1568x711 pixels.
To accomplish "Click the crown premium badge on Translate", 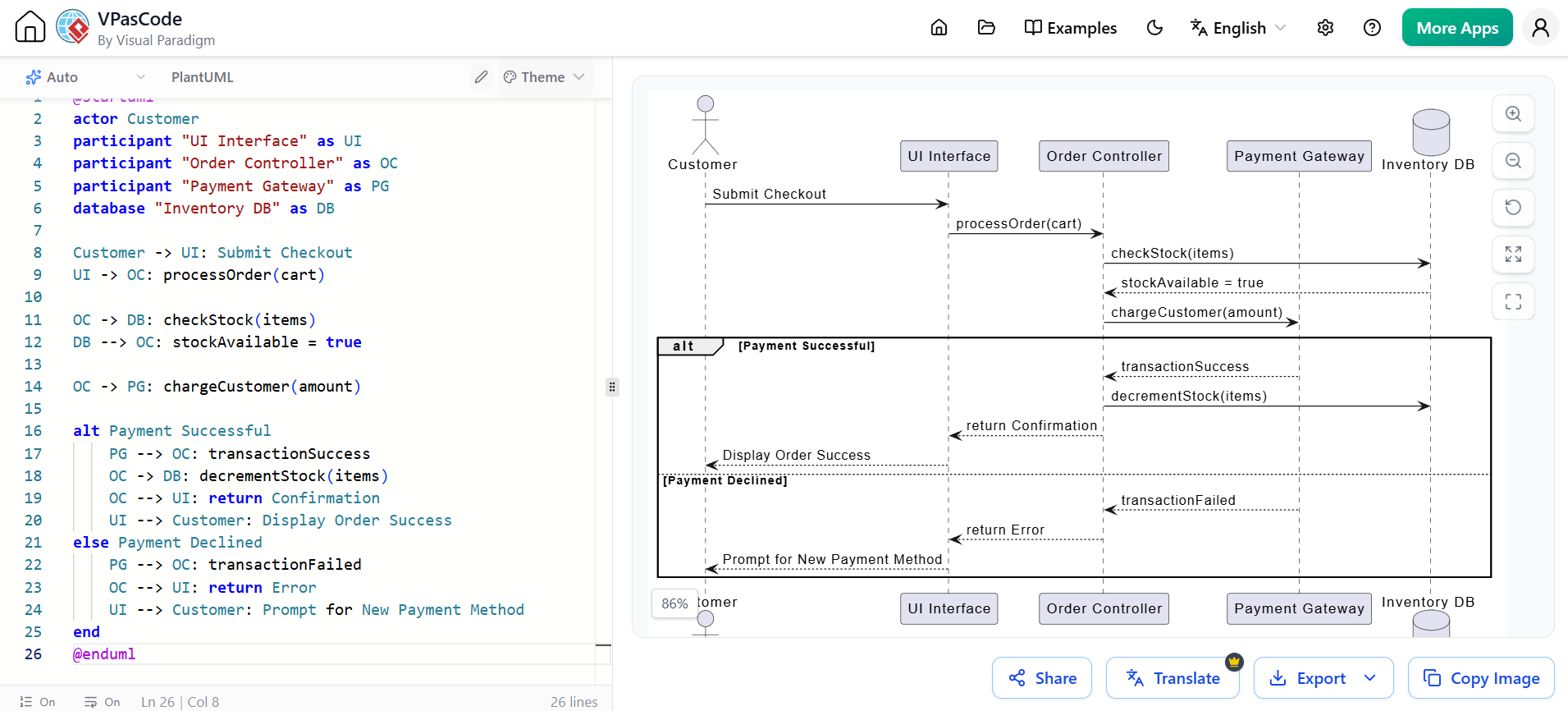I will pyautogui.click(x=1234, y=661).
